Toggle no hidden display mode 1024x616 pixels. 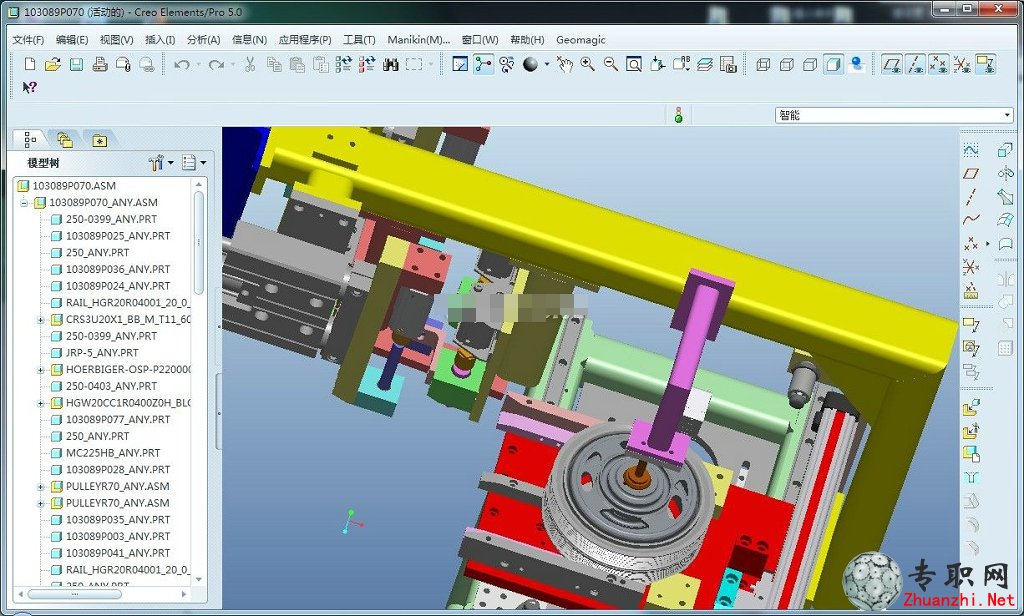tap(810, 64)
